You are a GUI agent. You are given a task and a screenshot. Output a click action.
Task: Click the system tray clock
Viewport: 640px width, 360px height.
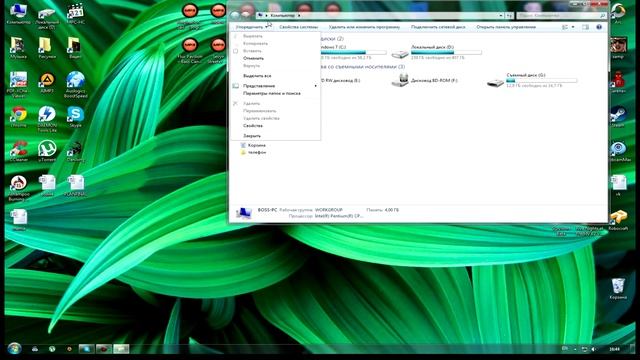pyautogui.click(x=614, y=349)
